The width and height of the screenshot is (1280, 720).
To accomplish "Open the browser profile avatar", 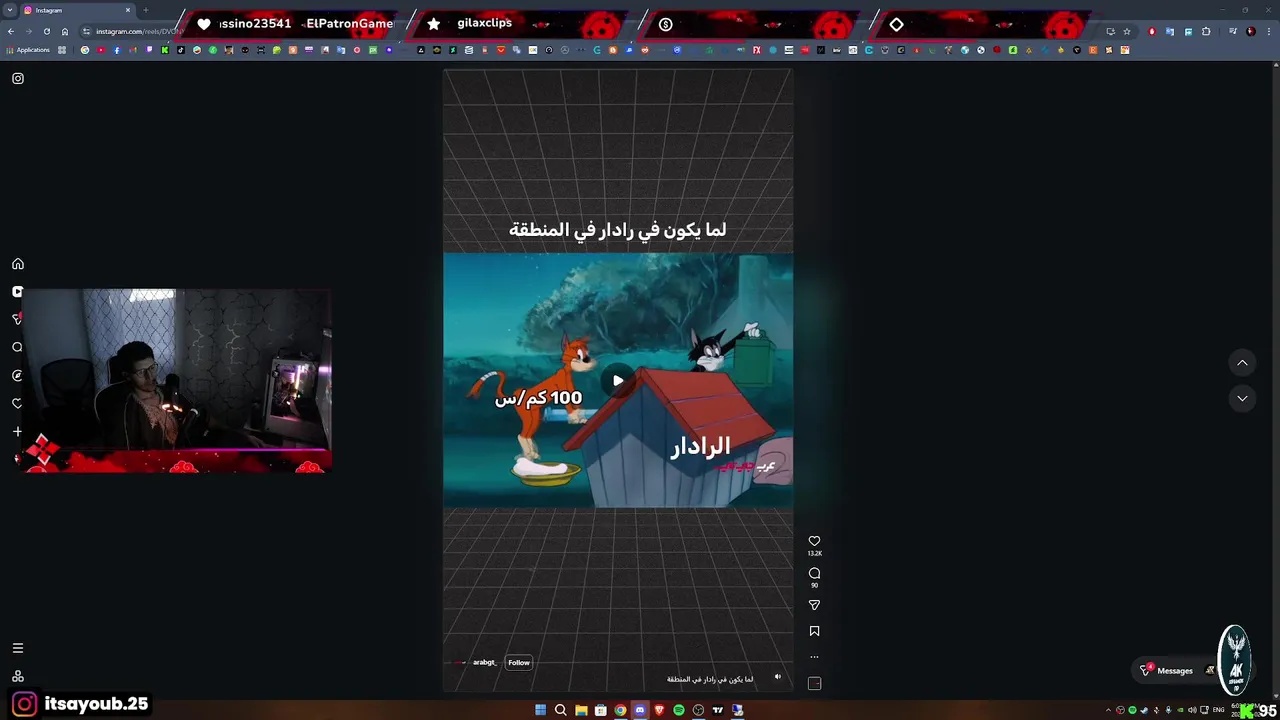I will point(1251,31).
